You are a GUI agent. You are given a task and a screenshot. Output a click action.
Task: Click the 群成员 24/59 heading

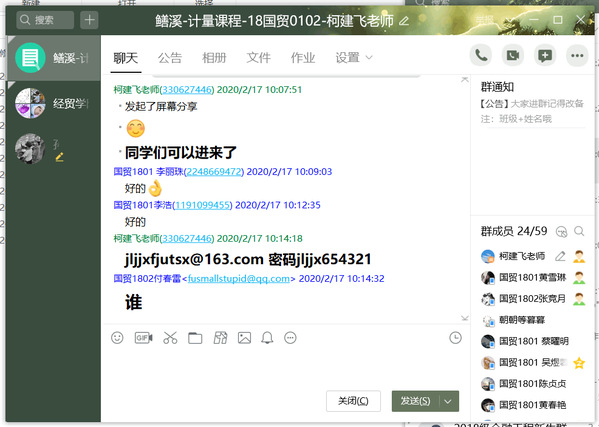pos(514,231)
